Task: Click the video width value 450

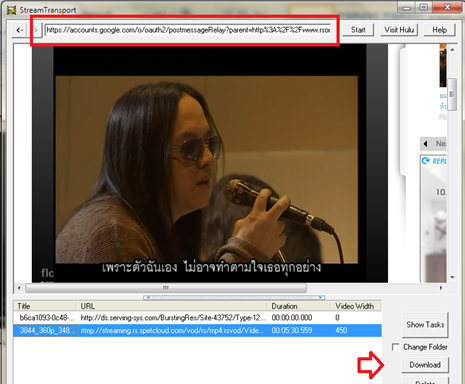Action: click(x=341, y=330)
